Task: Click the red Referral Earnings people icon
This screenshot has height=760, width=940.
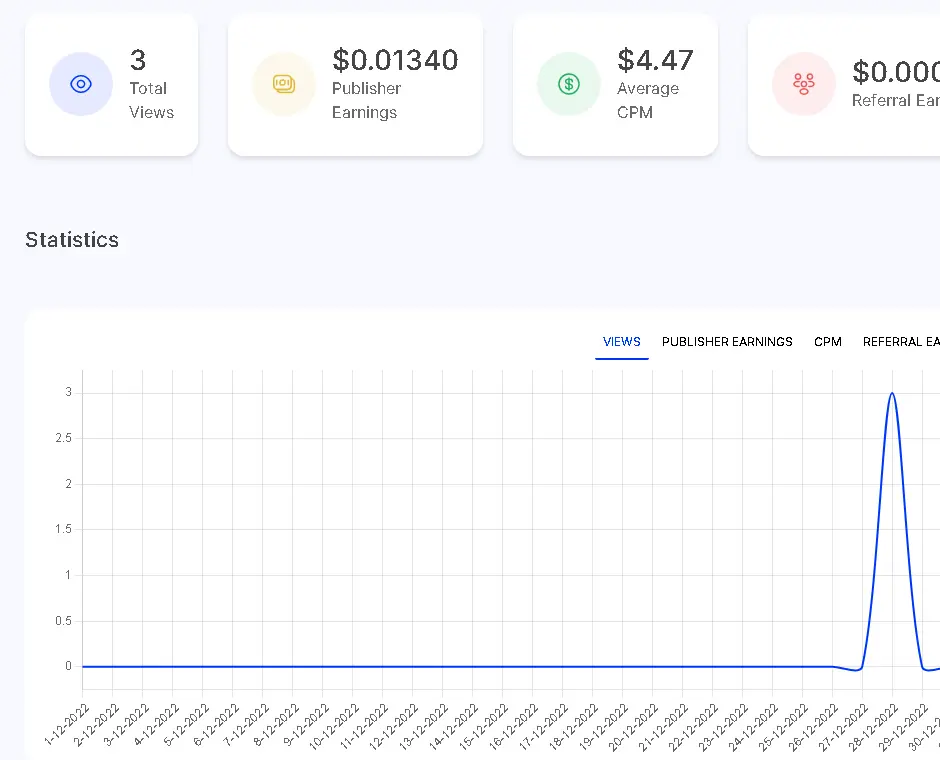Action: tap(804, 84)
